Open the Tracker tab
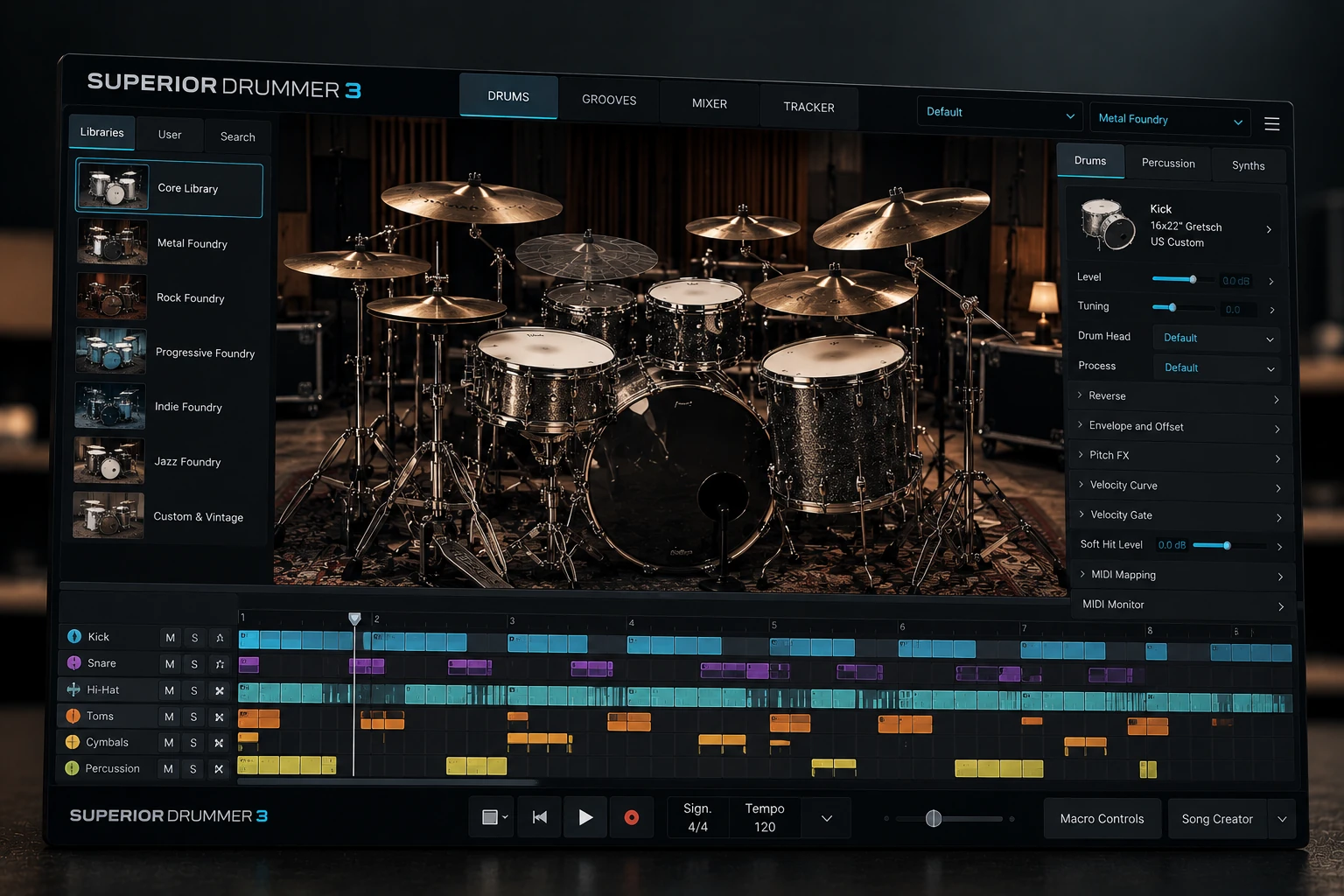The width and height of the screenshot is (1344, 896). [x=808, y=107]
